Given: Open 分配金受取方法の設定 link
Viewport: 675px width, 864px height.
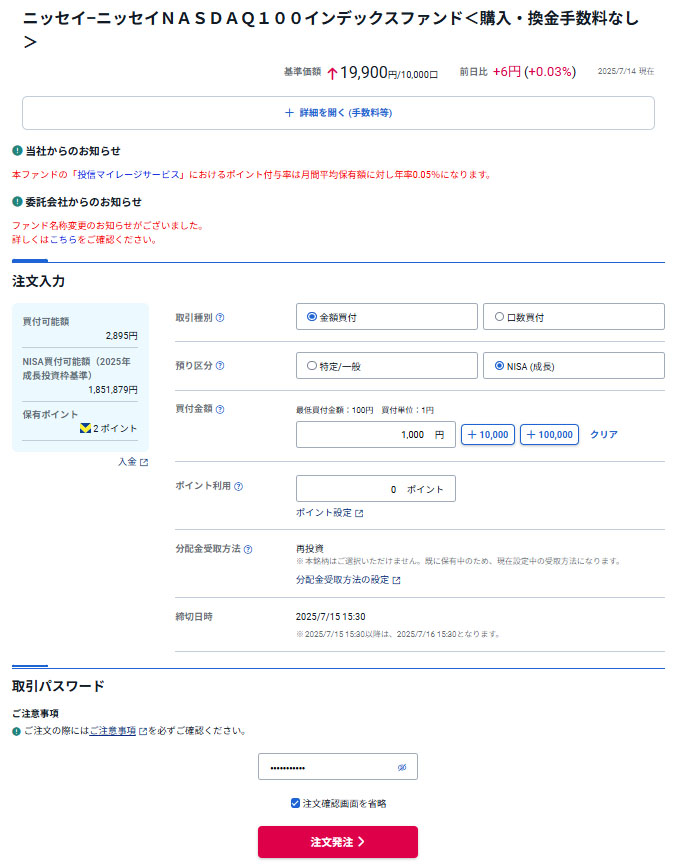Looking at the screenshot, I should coord(348,580).
